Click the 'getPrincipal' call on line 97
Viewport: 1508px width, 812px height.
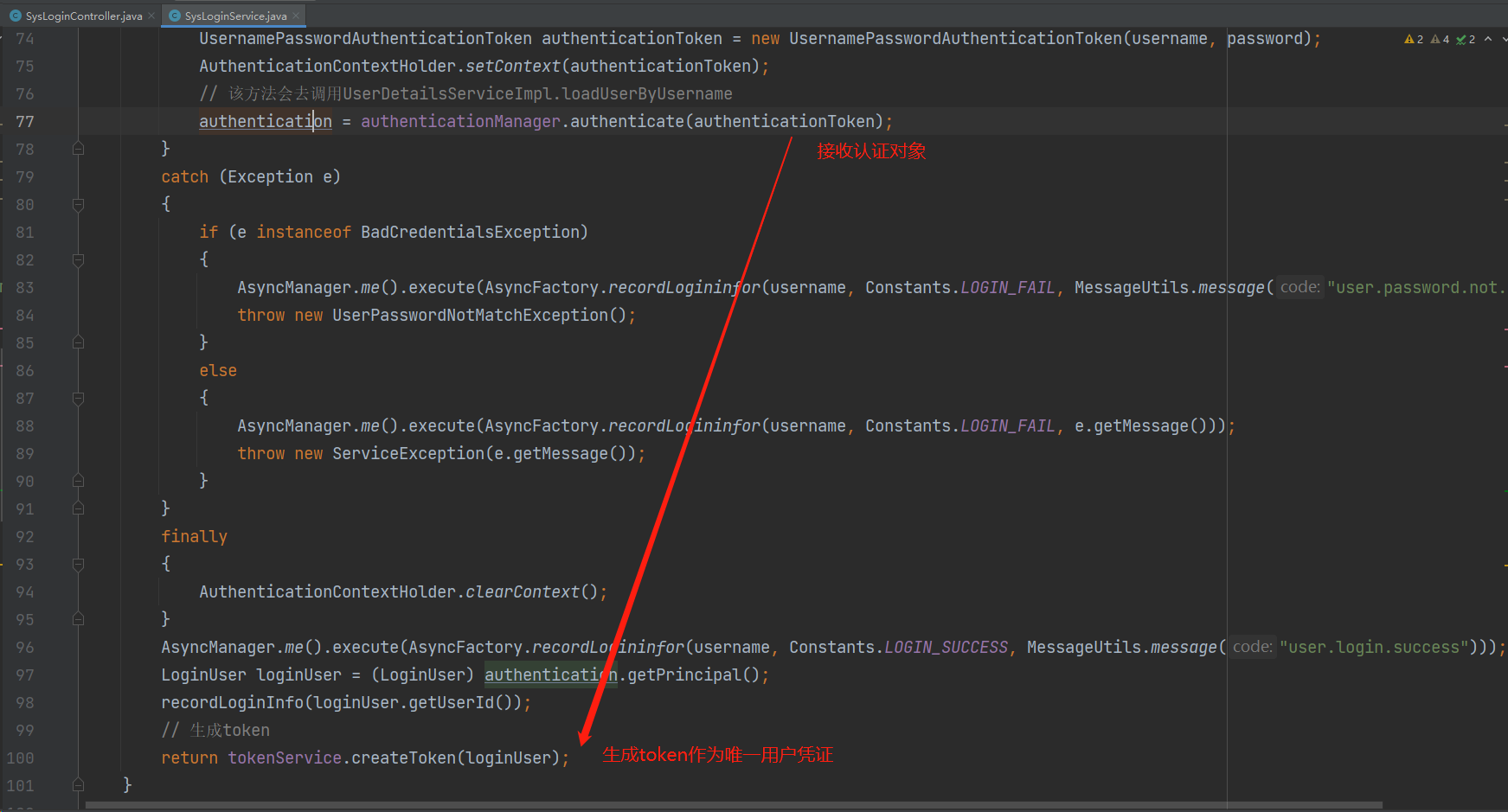click(684, 675)
